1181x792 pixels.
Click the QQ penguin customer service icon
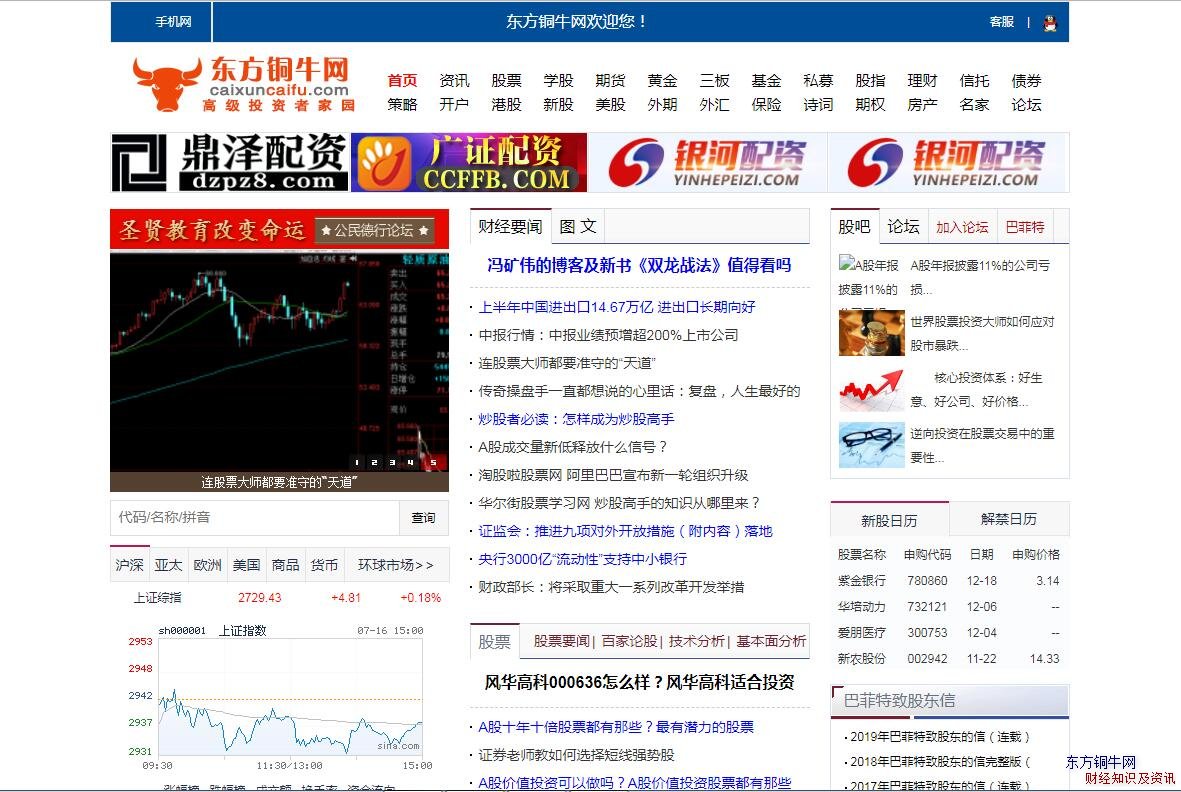(1050, 23)
